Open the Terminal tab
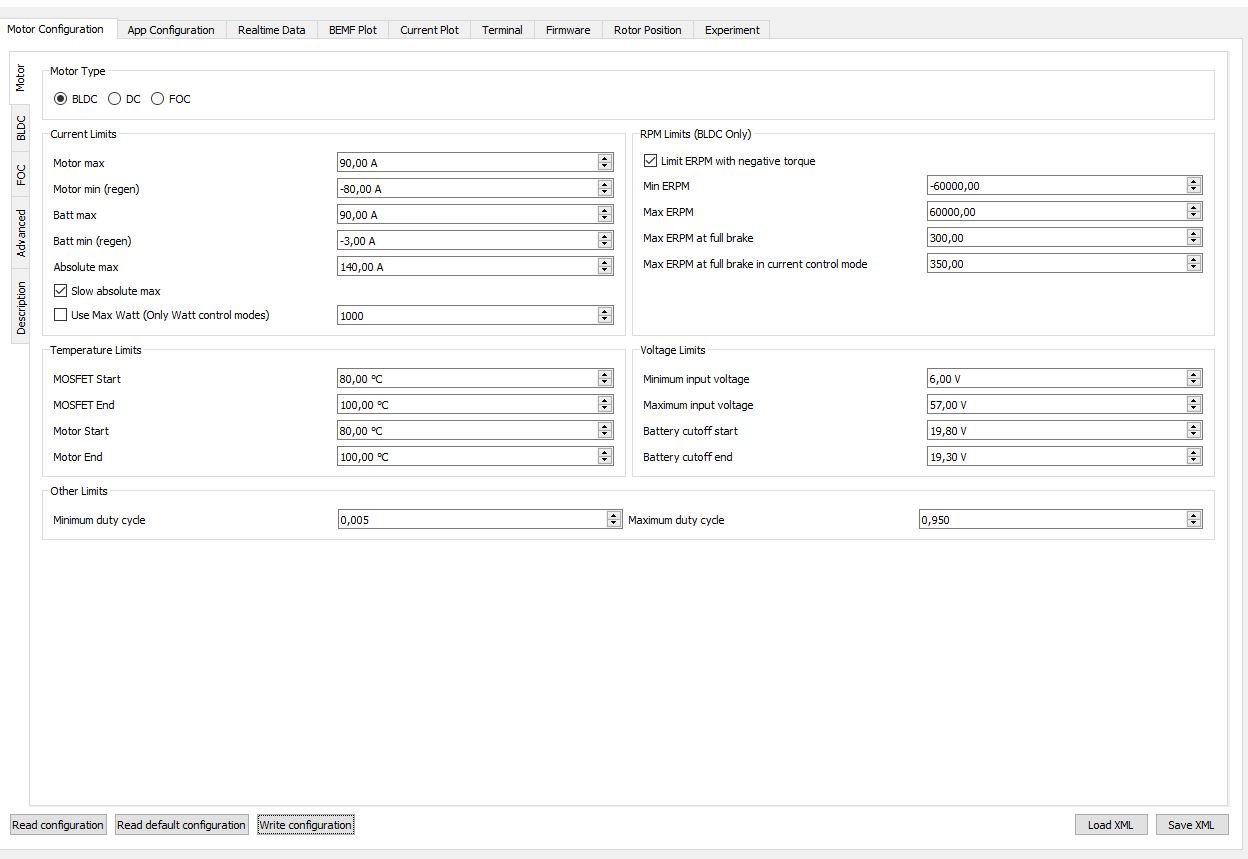Screen dimensions: 1248x859 tap(502, 30)
